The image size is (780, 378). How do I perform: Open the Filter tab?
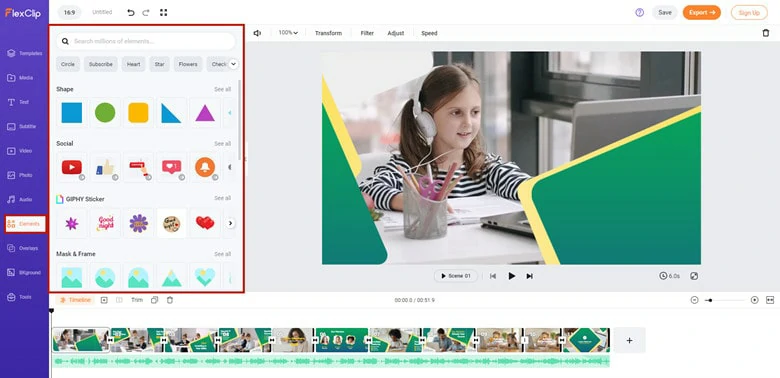pos(367,33)
